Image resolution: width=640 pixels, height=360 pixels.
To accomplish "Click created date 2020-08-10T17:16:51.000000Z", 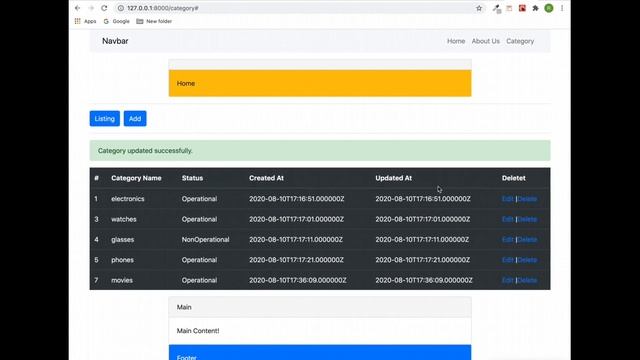I will click(x=297, y=199).
